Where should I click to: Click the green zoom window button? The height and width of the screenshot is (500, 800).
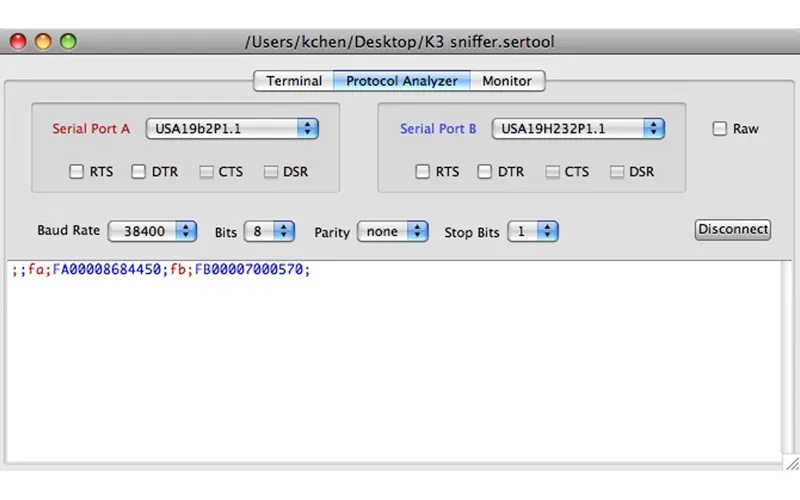[68, 42]
